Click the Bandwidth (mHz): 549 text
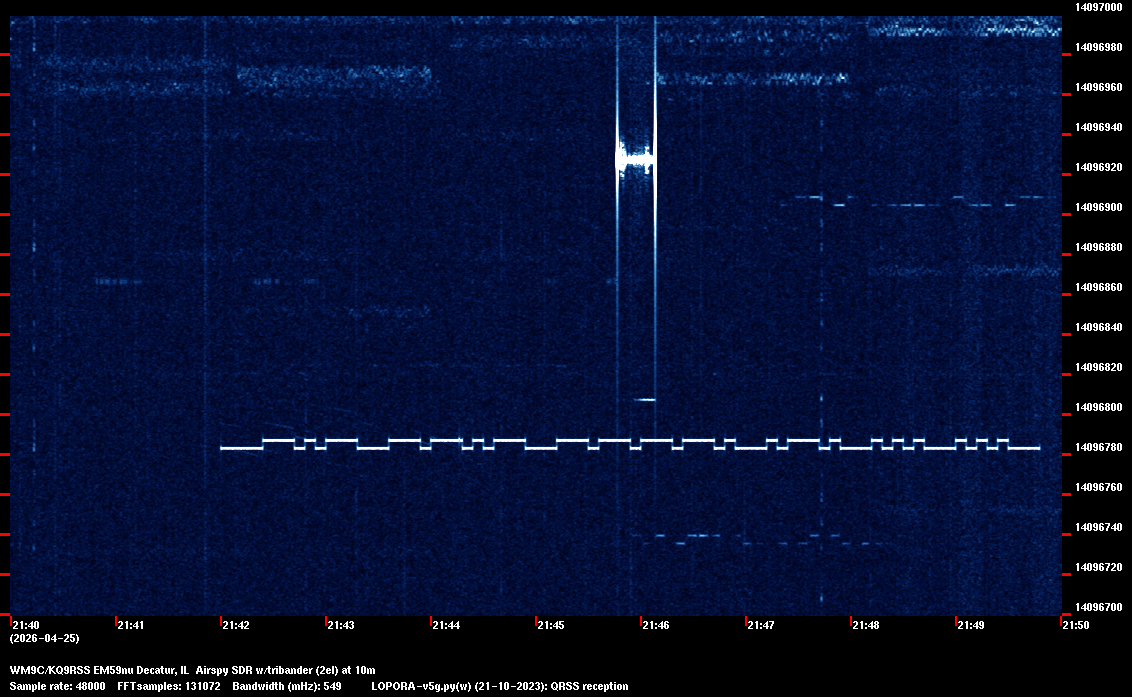Viewport: 1132px width, 697px height. click(x=289, y=686)
